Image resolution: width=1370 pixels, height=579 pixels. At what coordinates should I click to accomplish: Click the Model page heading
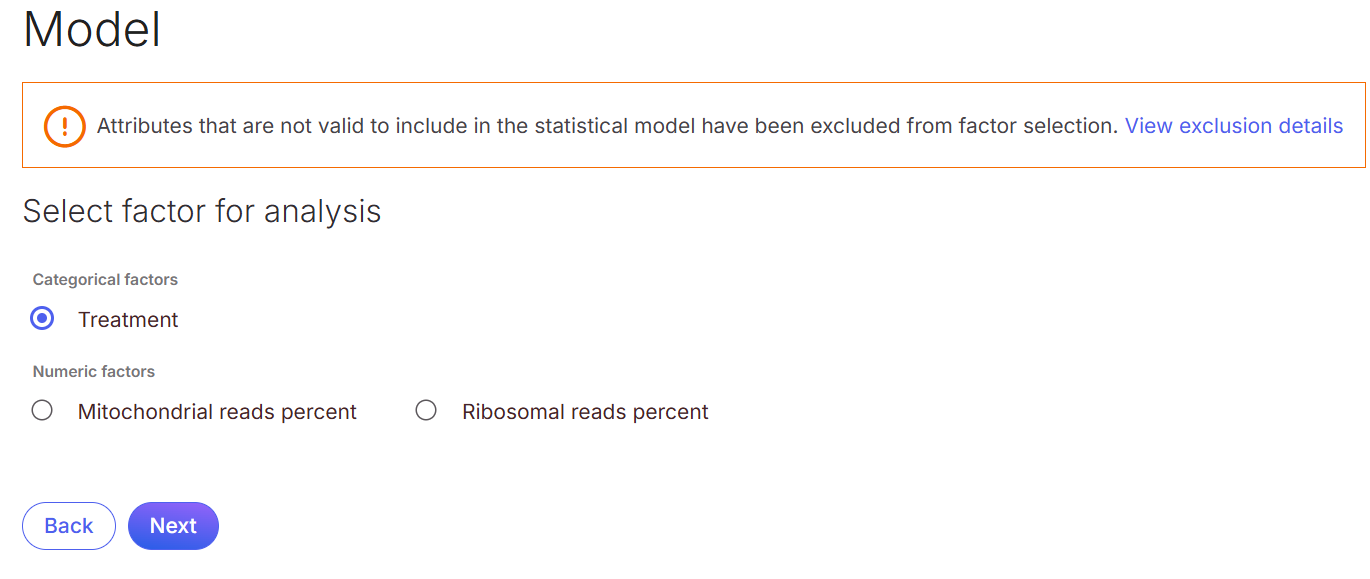pos(92,30)
